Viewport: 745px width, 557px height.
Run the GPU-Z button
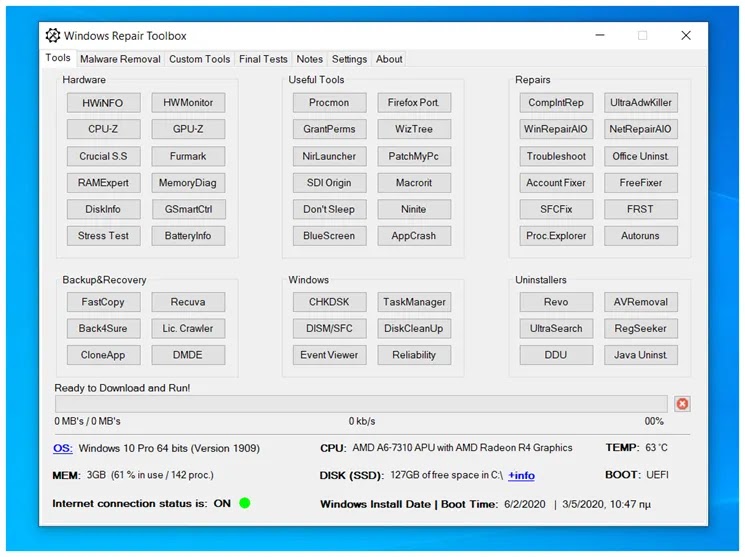(x=188, y=129)
